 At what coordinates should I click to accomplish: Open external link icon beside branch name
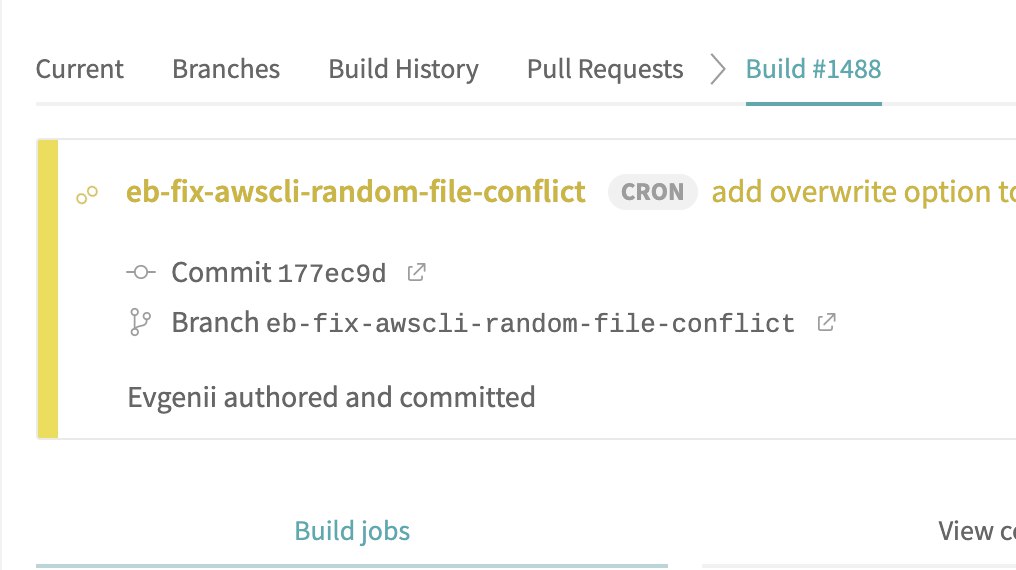coord(826,323)
